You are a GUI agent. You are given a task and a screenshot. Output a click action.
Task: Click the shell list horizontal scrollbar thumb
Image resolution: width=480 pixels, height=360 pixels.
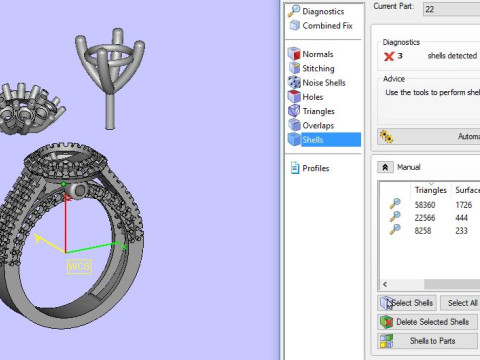452,284
